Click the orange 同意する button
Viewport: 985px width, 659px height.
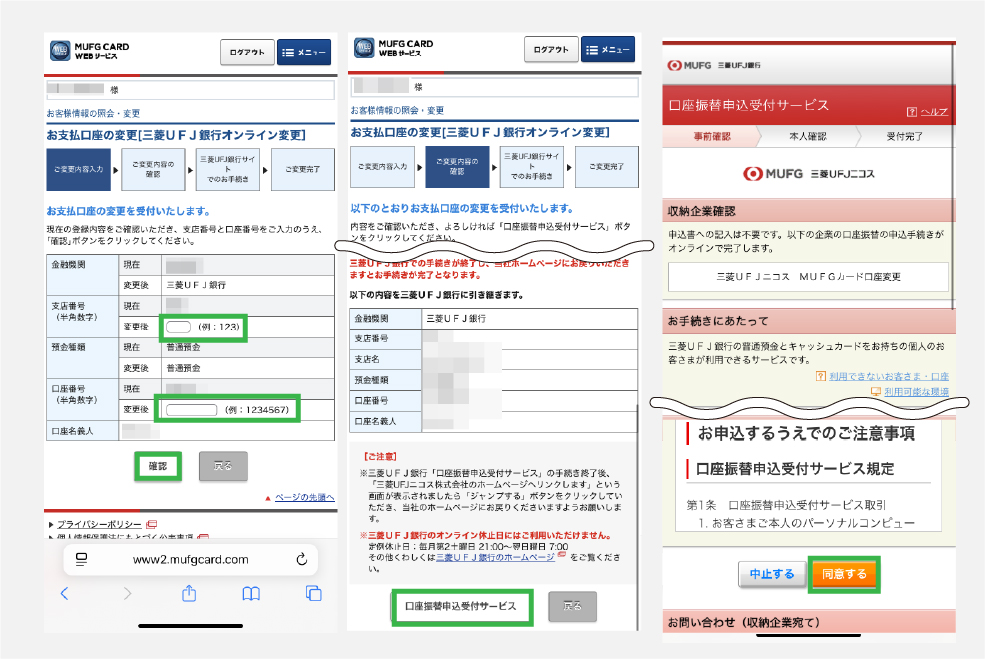click(x=844, y=574)
